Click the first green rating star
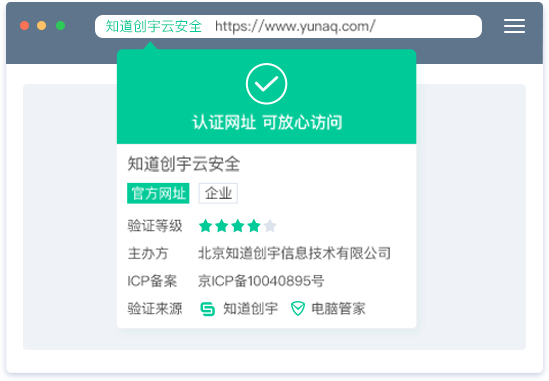This screenshot has height=381, width=549. [206, 226]
